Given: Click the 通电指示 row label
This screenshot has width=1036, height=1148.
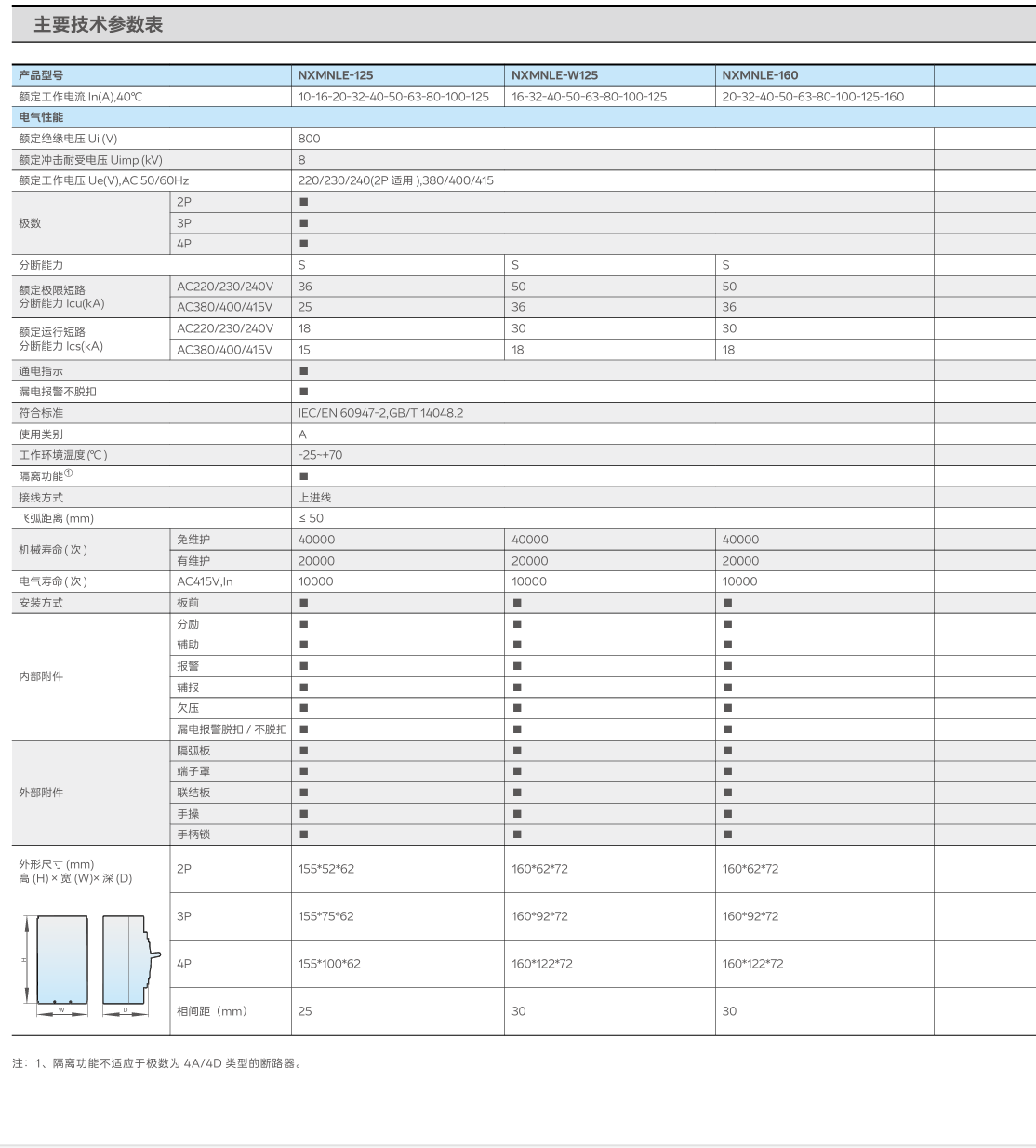Looking at the screenshot, I should tap(41, 371).
